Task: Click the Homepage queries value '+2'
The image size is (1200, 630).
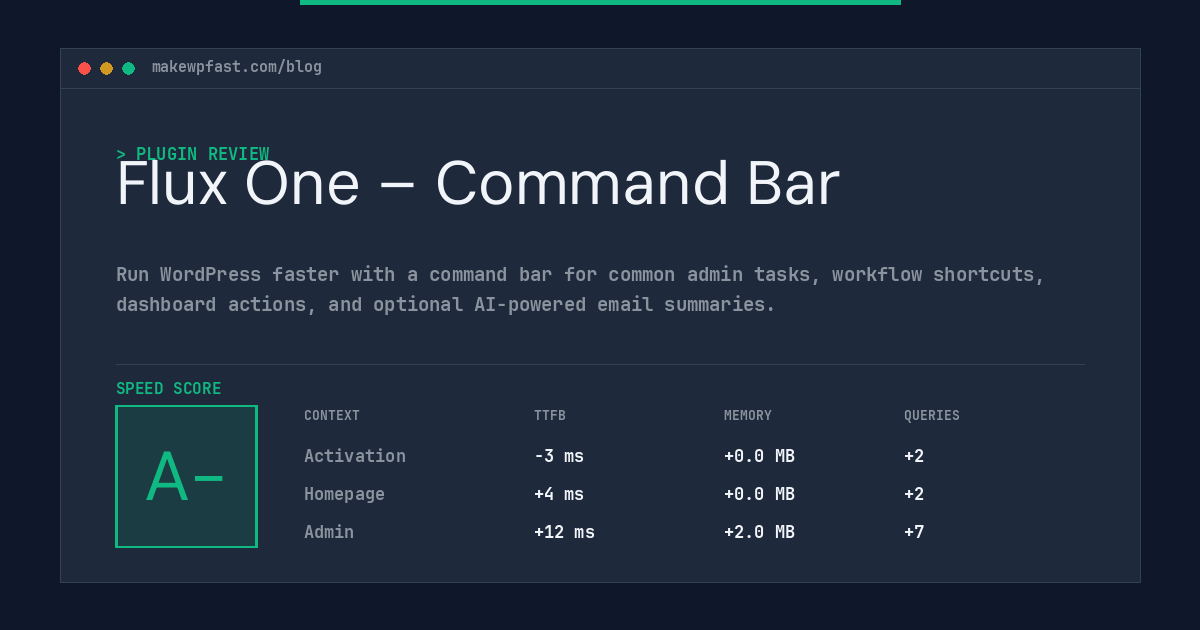Action: point(914,494)
